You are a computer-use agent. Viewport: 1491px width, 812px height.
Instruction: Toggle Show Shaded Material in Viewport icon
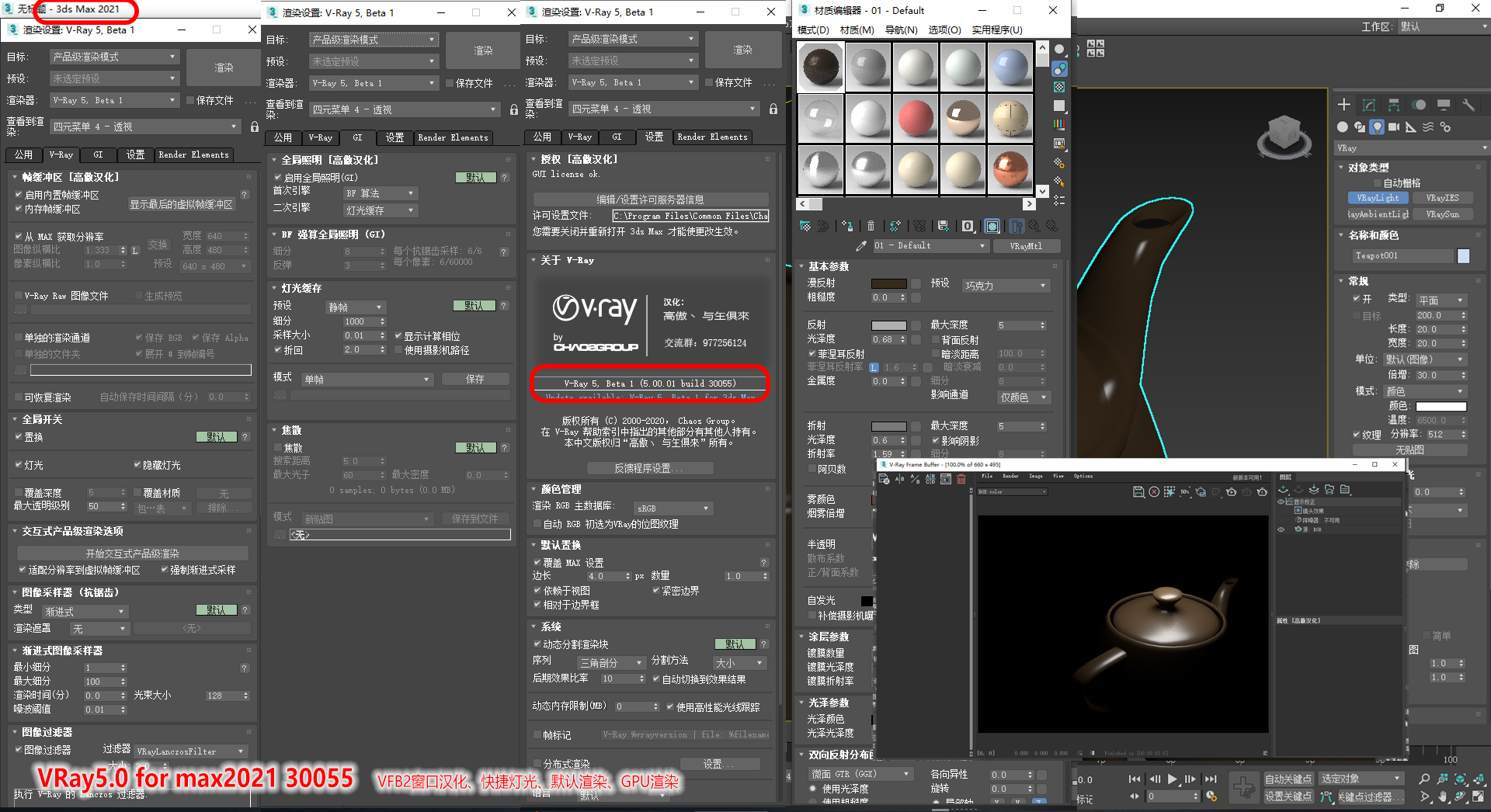992,226
